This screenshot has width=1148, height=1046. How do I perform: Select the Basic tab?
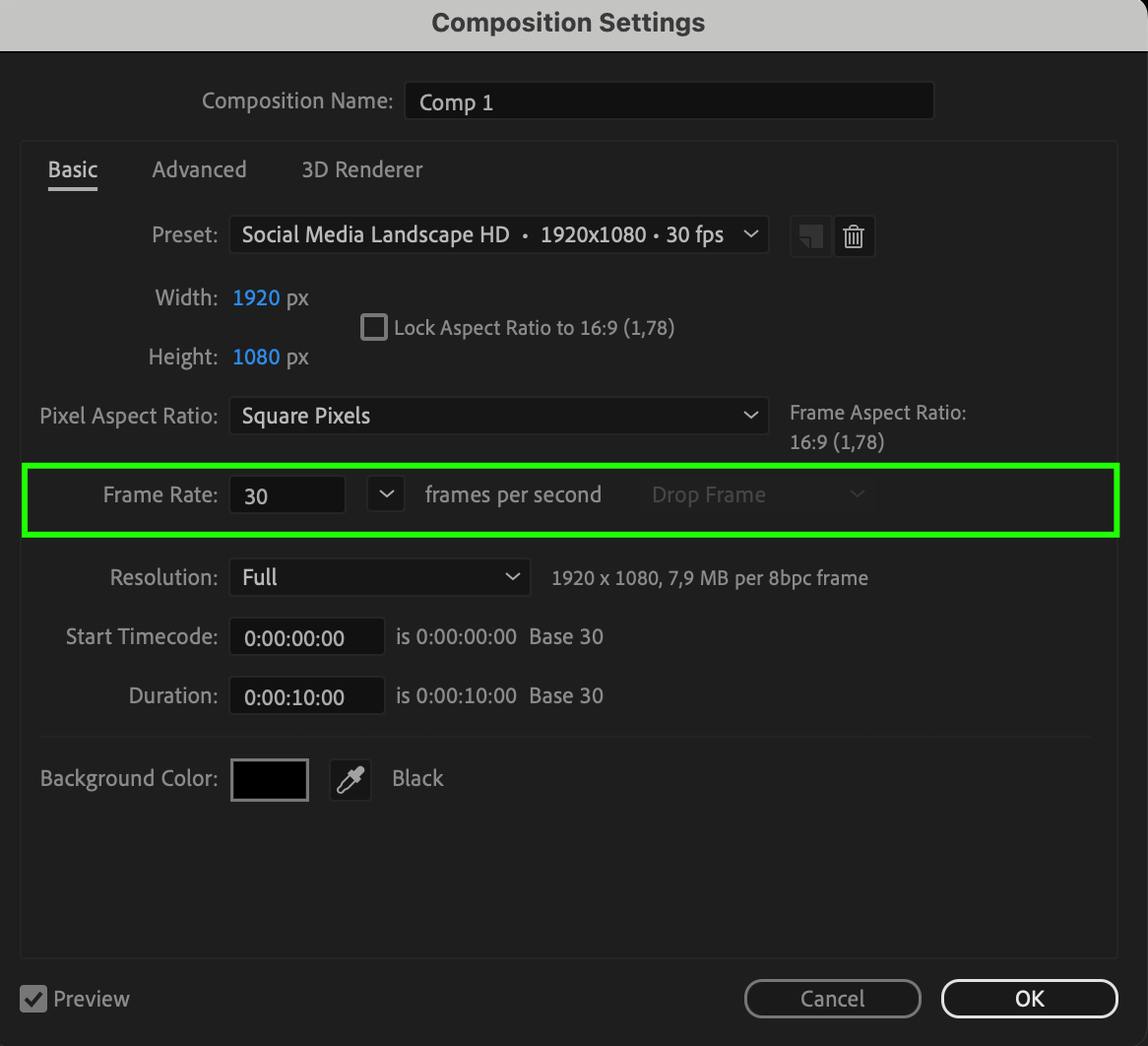point(73,169)
